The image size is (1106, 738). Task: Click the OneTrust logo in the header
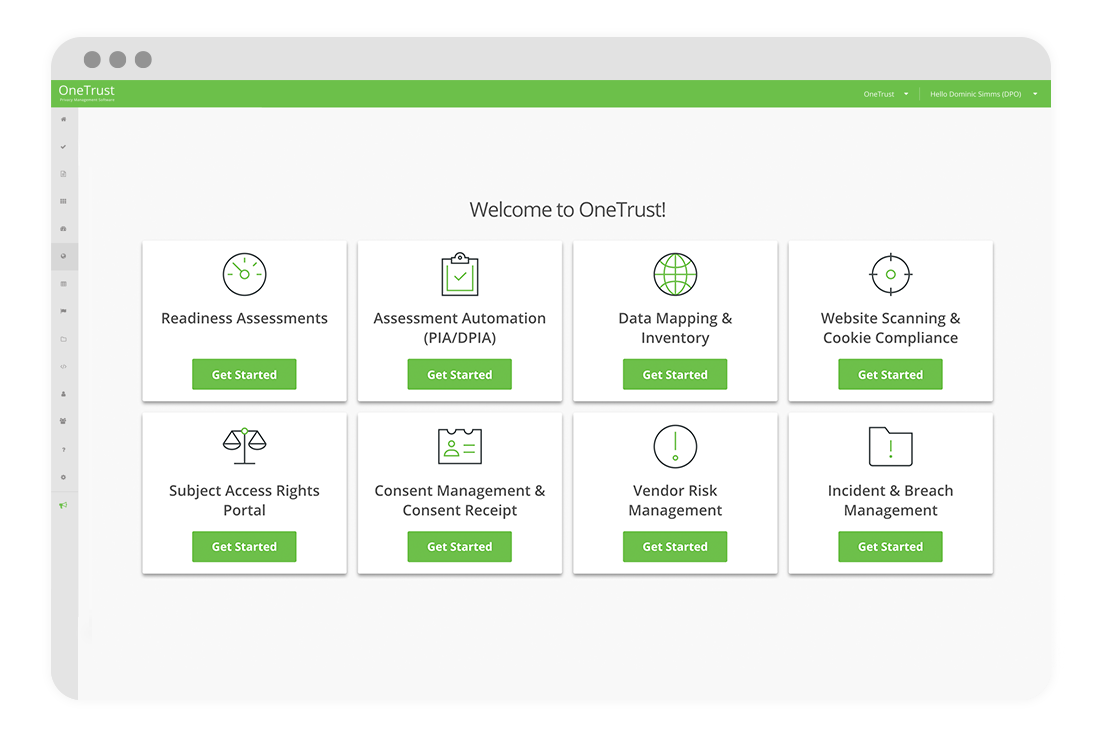pyautogui.click(x=85, y=92)
